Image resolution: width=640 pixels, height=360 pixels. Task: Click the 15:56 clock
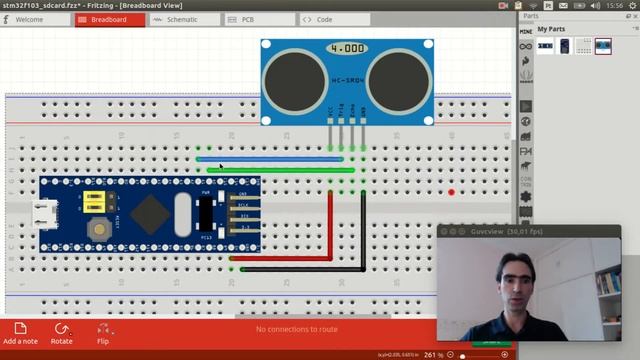614,5
